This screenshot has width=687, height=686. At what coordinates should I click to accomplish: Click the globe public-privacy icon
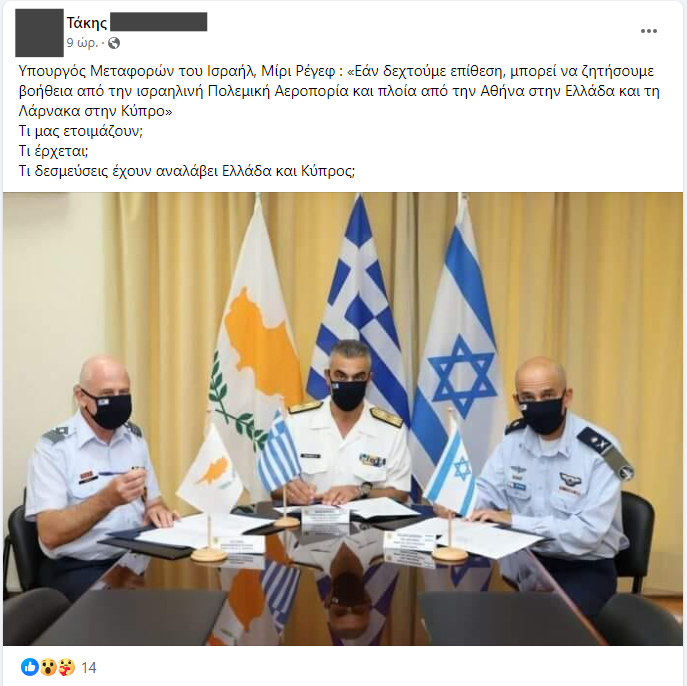click(114, 43)
